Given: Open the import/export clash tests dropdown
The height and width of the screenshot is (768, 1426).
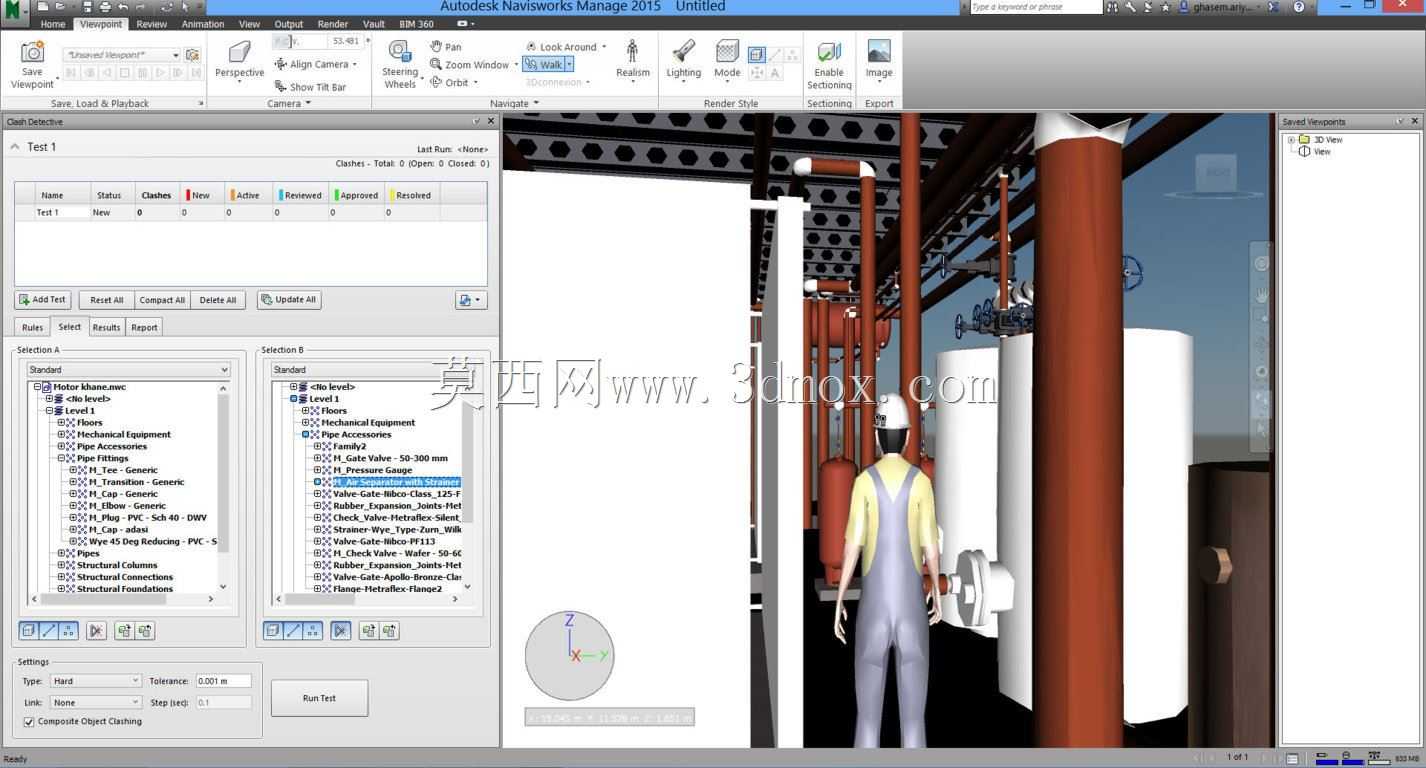Looking at the screenshot, I should tap(469, 300).
